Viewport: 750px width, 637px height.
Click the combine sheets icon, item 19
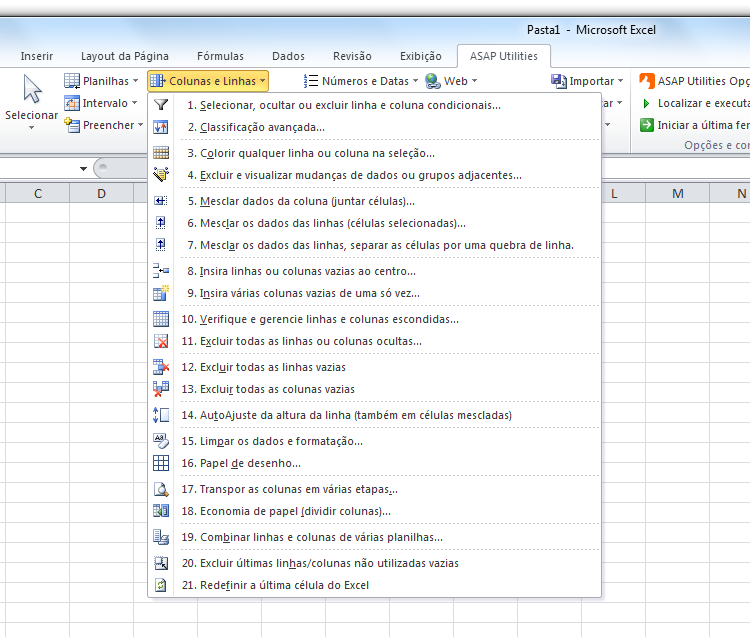[x=161, y=537]
